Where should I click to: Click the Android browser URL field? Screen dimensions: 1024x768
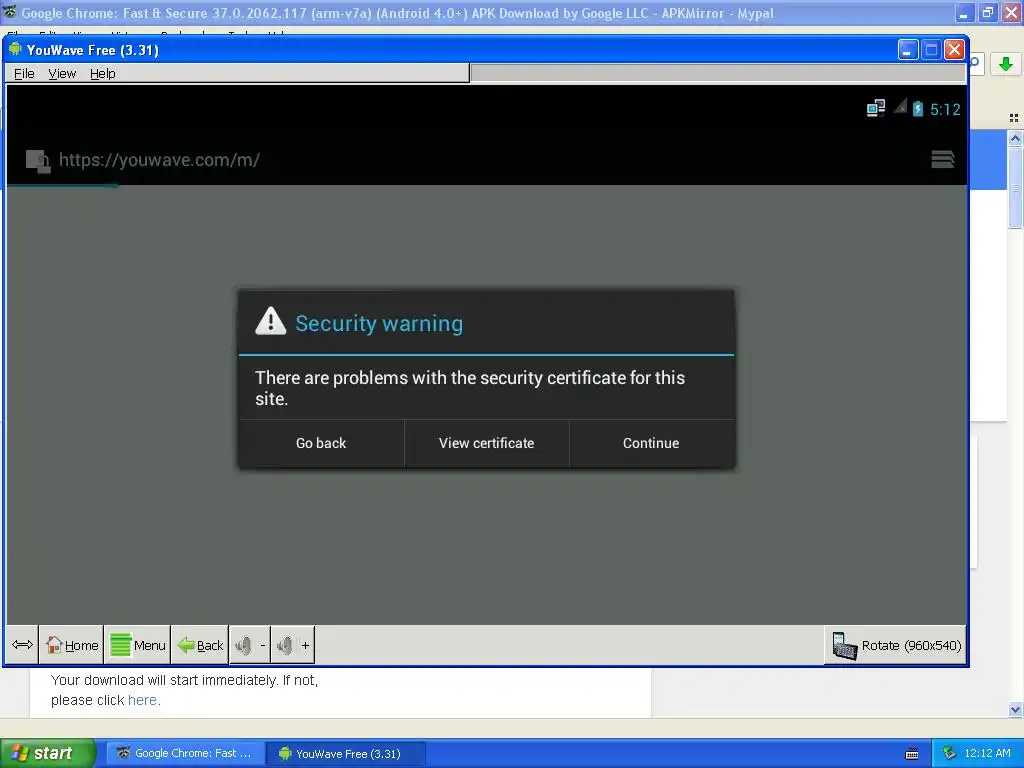pos(159,160)
